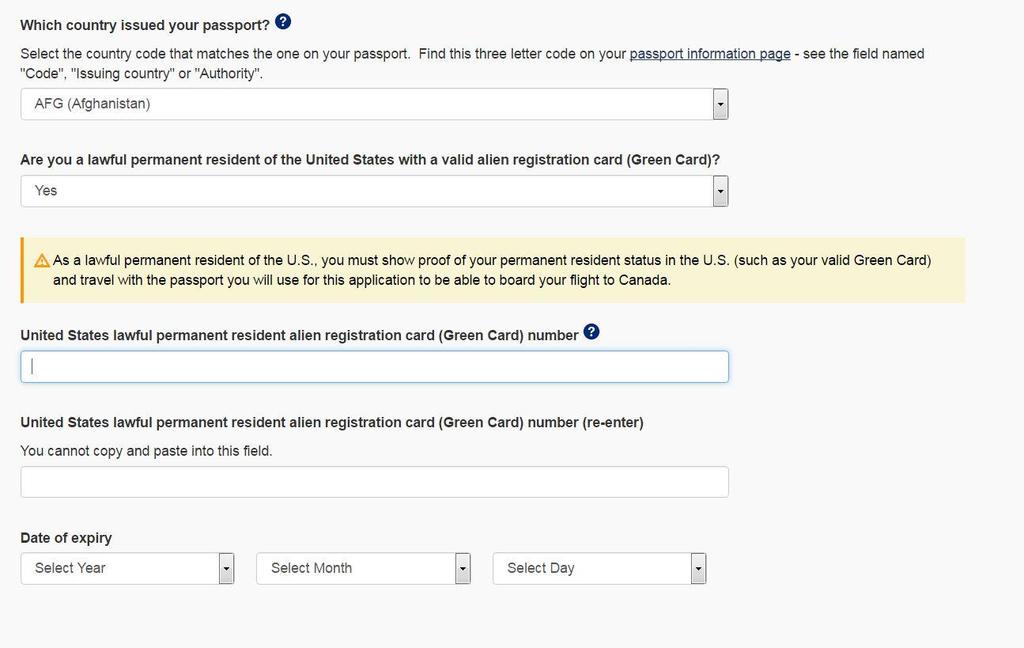Screen dimensions: 1024x648
Task: Open help icon beside passport country question
Action: tap(283, 22)
